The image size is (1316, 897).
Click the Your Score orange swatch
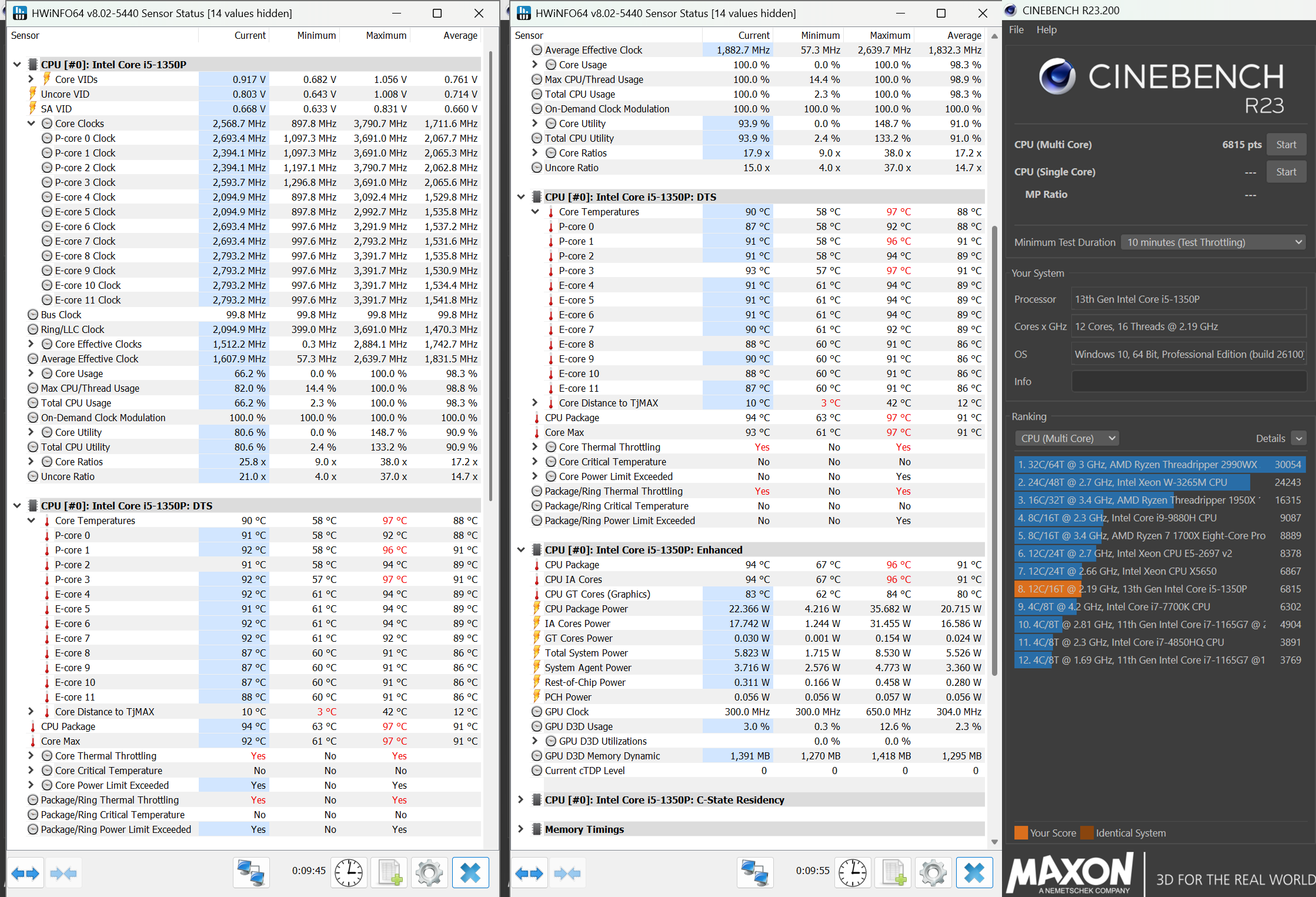[1021, 833]
